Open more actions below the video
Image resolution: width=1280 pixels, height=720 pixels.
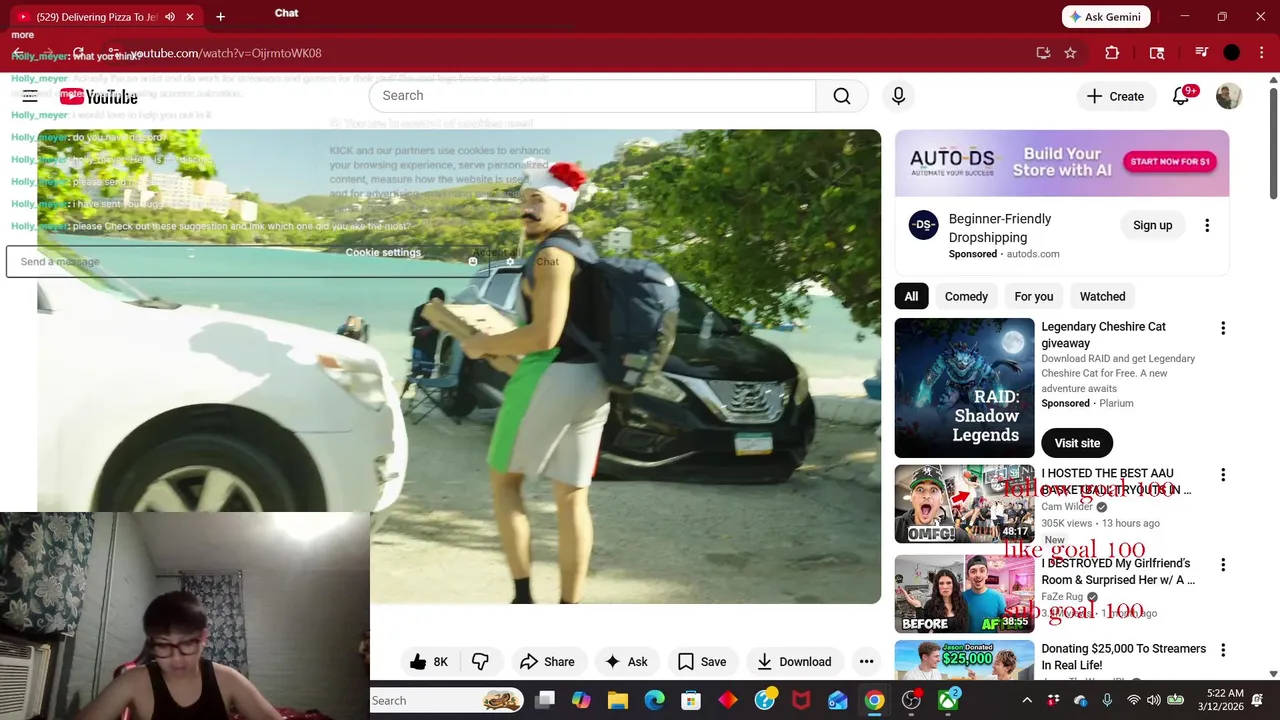point(866,662)
